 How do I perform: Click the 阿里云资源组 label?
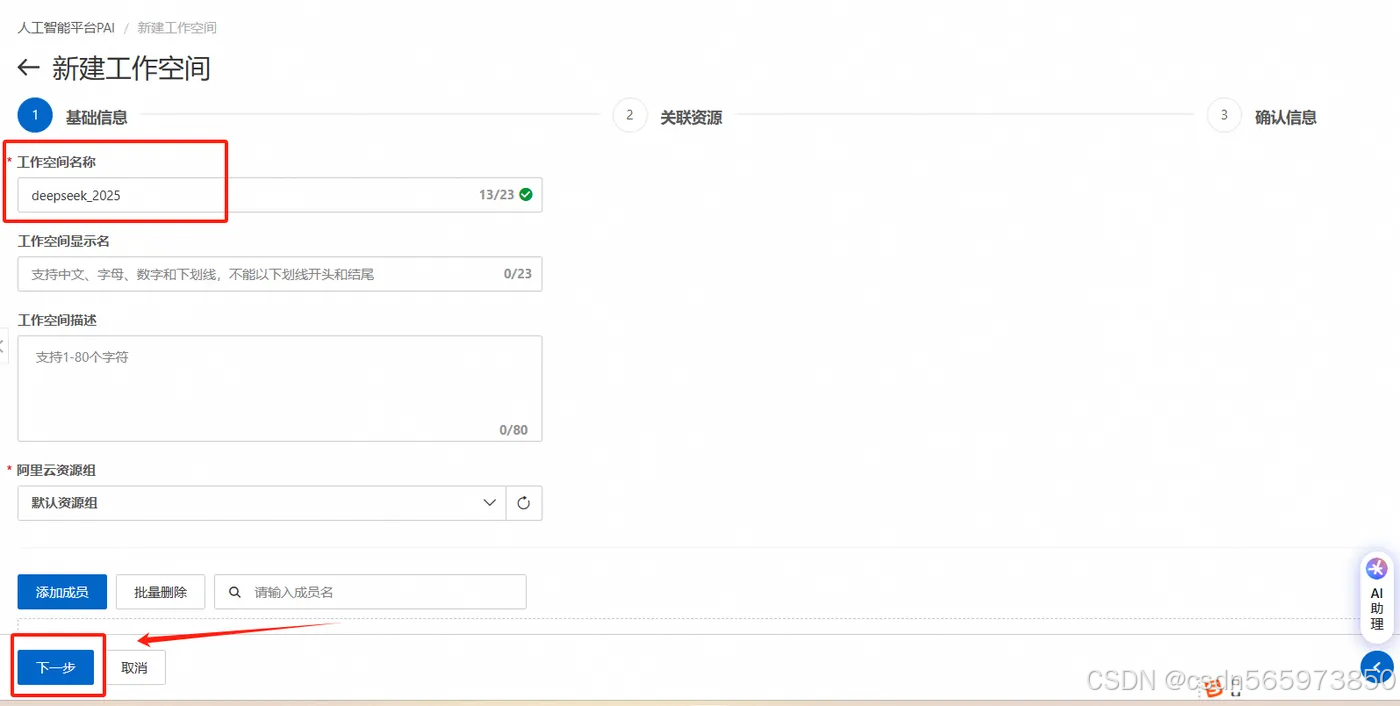point(56,470)
